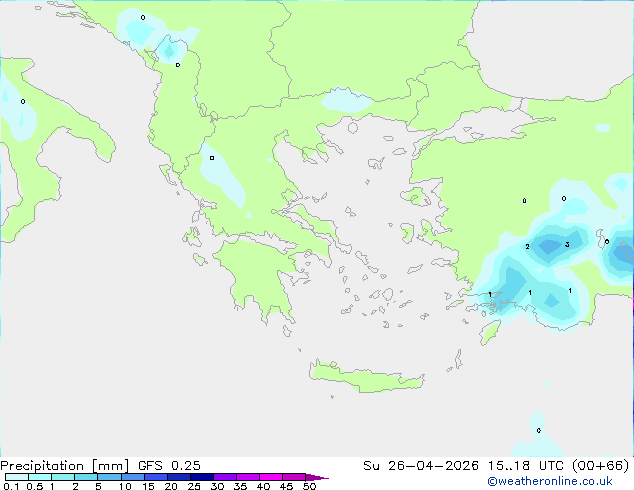Click the 30–35 mm purple legend swatch
Image resolution: width=634 pixels, height=490 pixels.
click(x=225, y=477)
